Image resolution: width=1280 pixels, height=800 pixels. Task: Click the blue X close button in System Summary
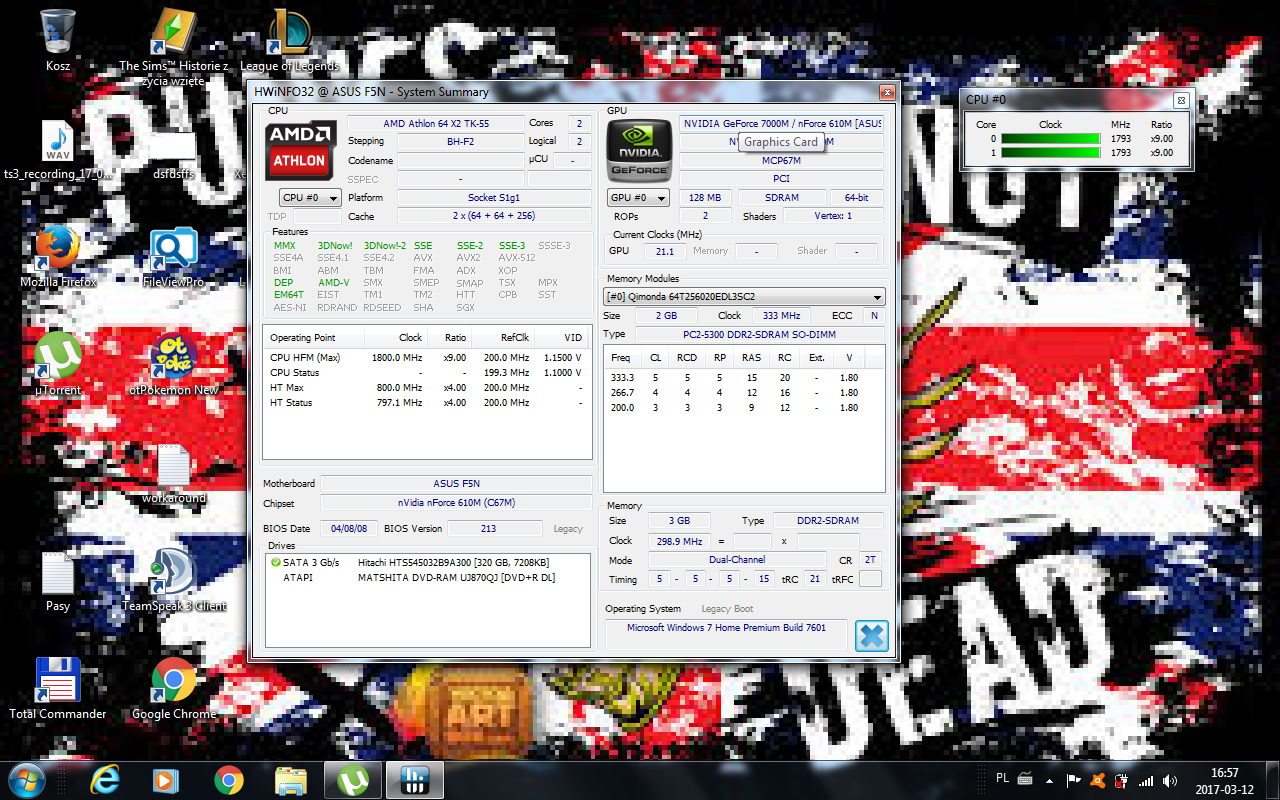(x=872, y=636)
